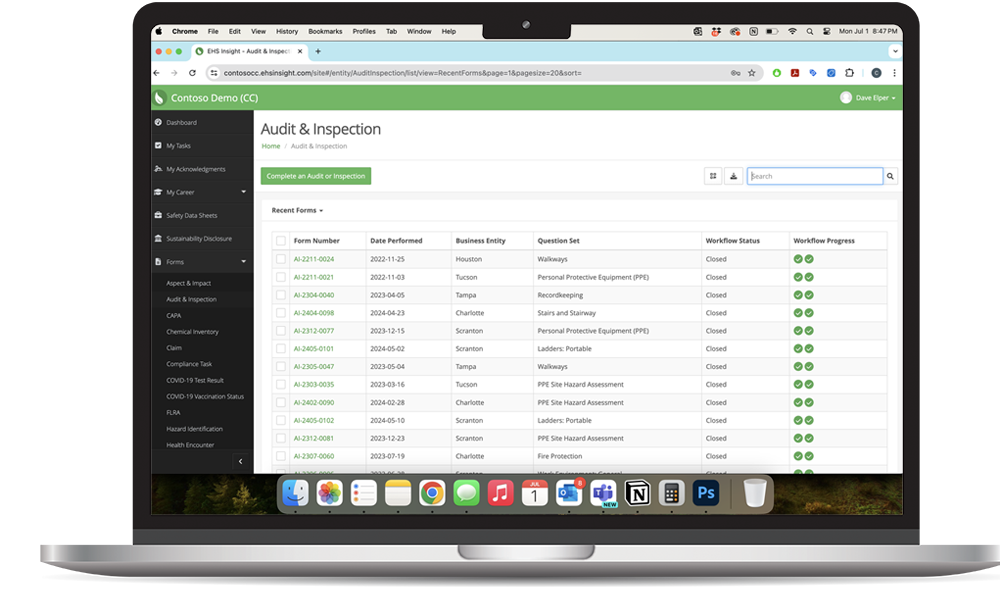Open Trash from the dock
Image resolution: width=1000 pixels, height=600 pixels.
pyautogui.click(x=754, y=493)
